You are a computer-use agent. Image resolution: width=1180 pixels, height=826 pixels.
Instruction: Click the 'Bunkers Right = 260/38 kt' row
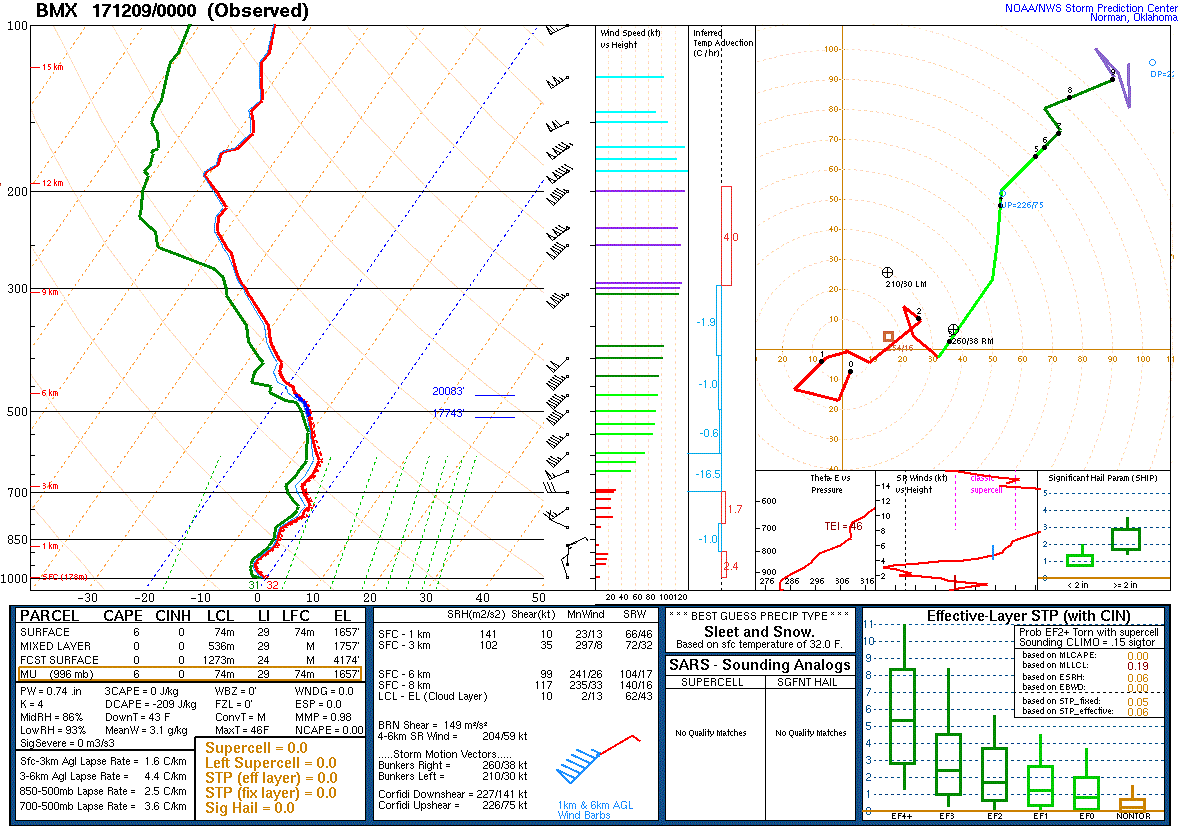pyautogui.click(x=452, y=765)
